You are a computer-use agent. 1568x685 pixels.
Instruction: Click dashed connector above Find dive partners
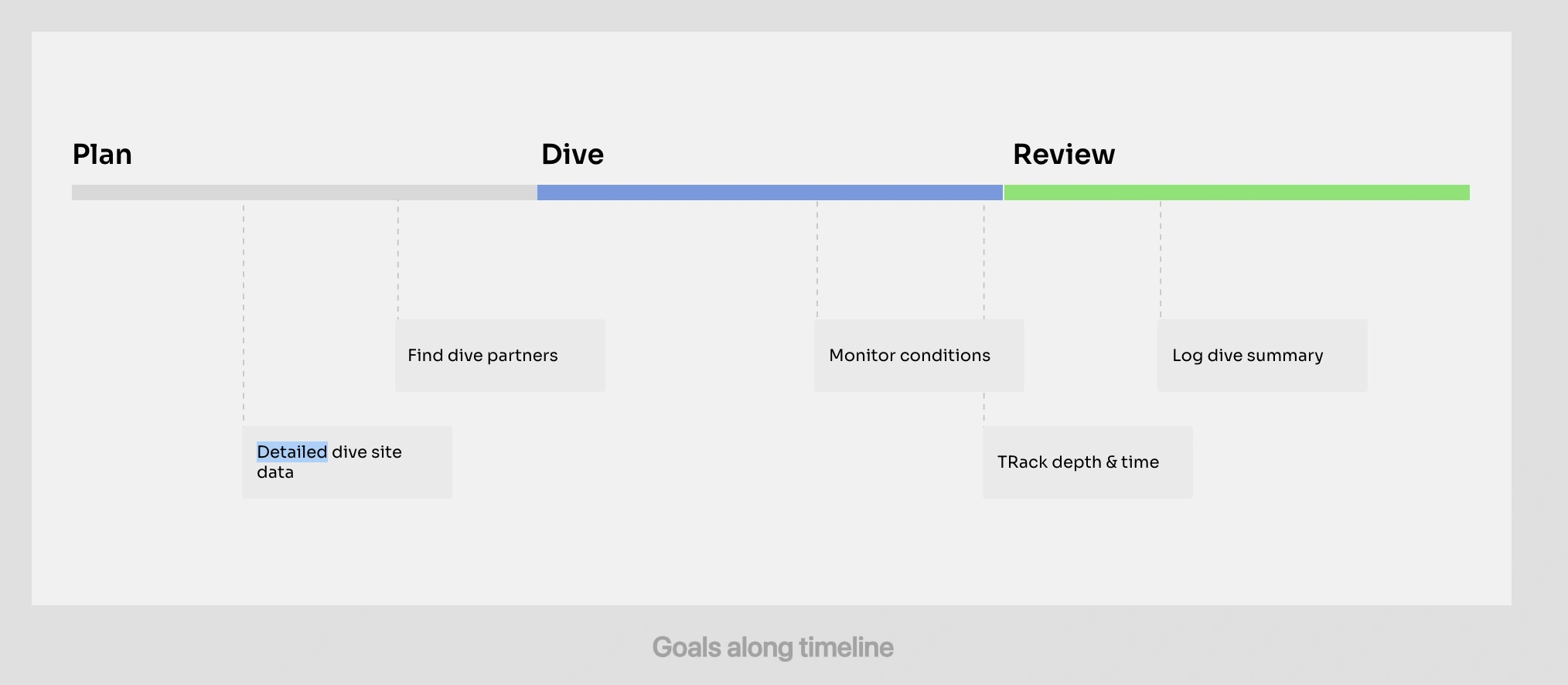pyautogui.click(x=398, y=259)
